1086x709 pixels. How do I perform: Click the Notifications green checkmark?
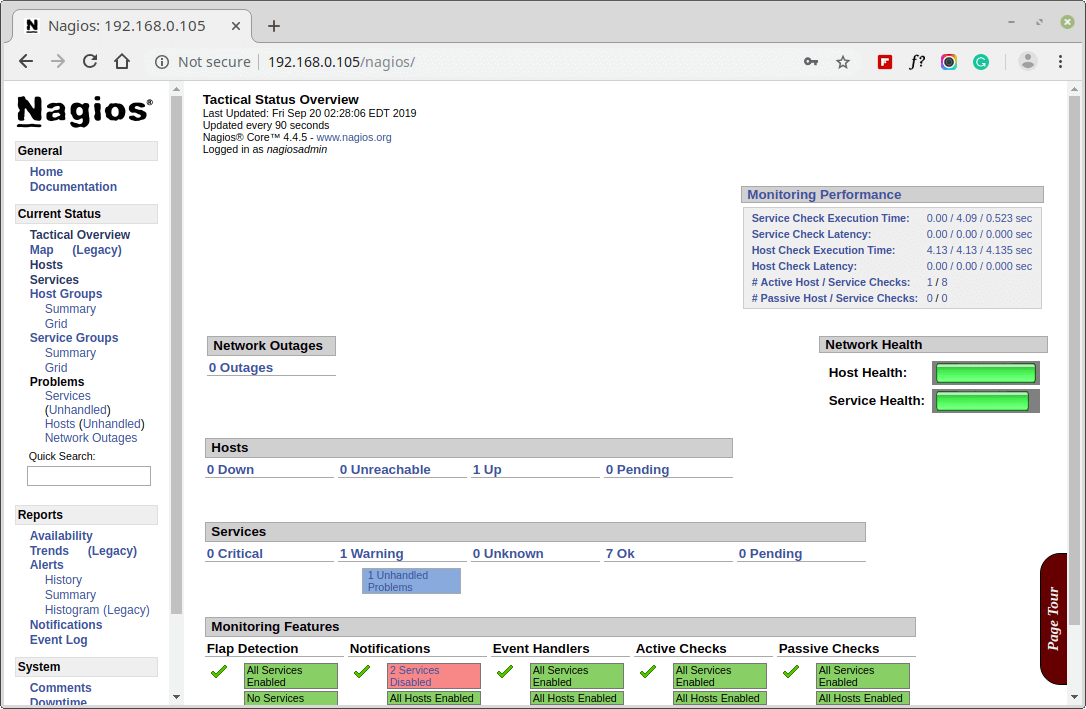tap(362, 672)
